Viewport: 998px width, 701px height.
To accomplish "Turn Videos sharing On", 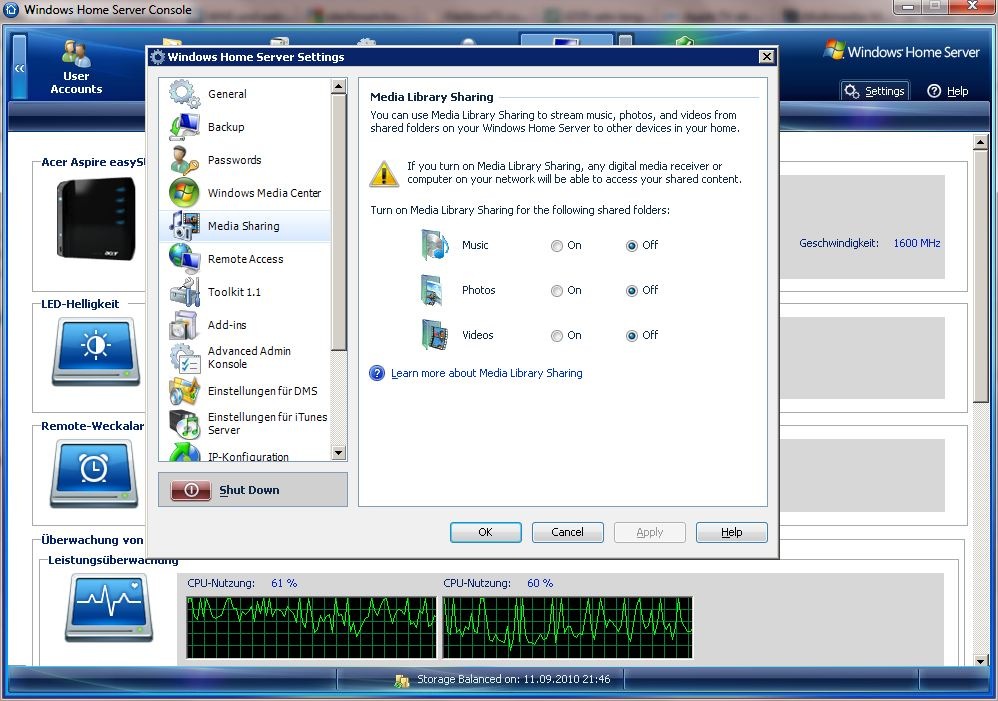I will point(557,336).
